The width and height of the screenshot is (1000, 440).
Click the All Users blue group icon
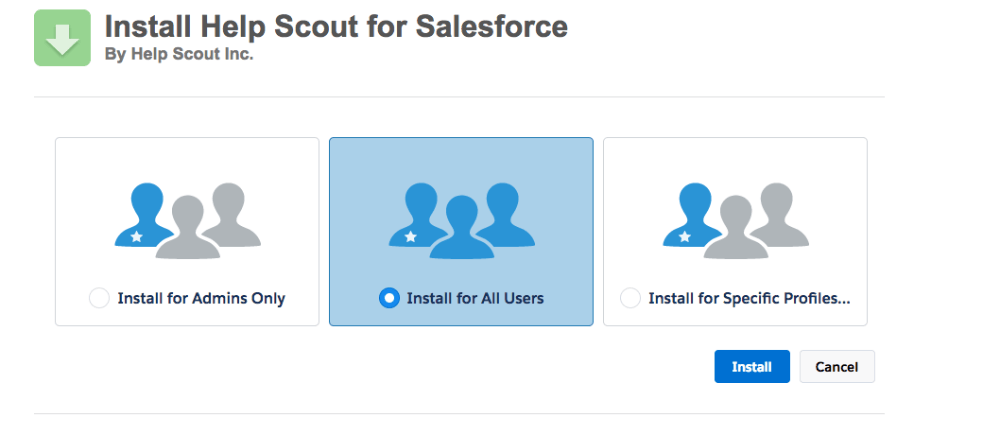[x=461, y=220]
